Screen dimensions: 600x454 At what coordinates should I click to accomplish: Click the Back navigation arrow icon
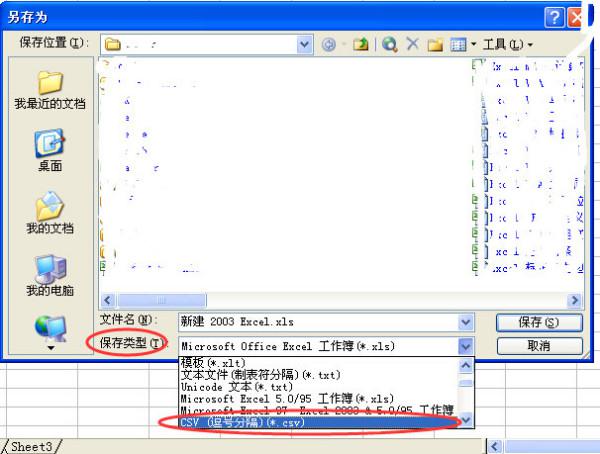pyautogui.click(x=329, y=45)
